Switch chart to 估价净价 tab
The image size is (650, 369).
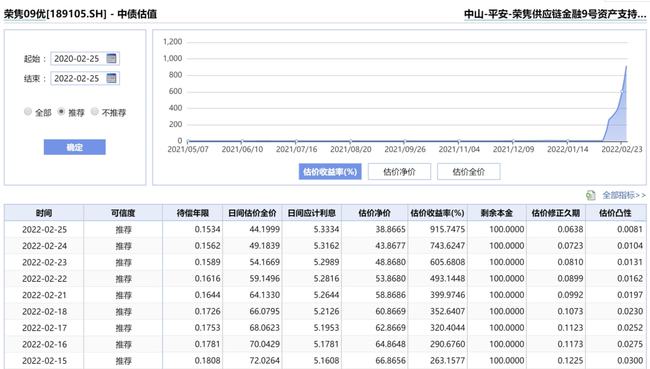pyautogui.click(x=399, y=172)
